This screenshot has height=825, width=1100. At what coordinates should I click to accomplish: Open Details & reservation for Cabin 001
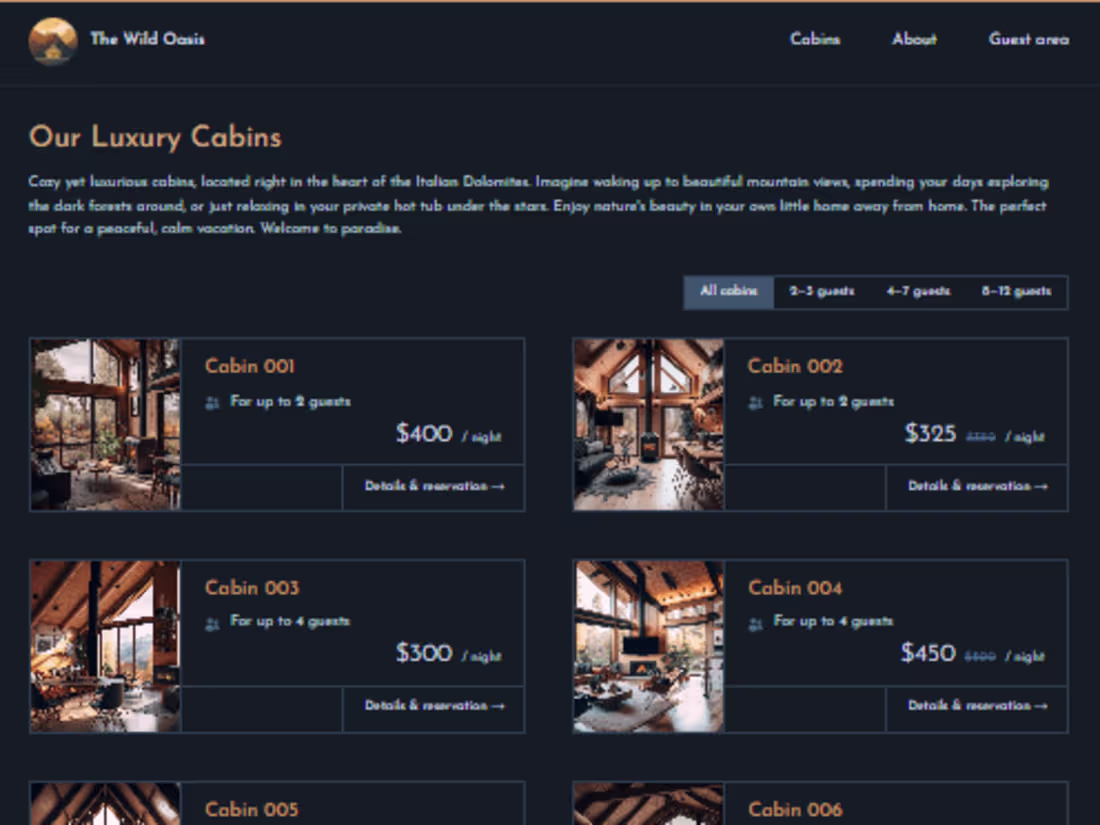(434, 486)
